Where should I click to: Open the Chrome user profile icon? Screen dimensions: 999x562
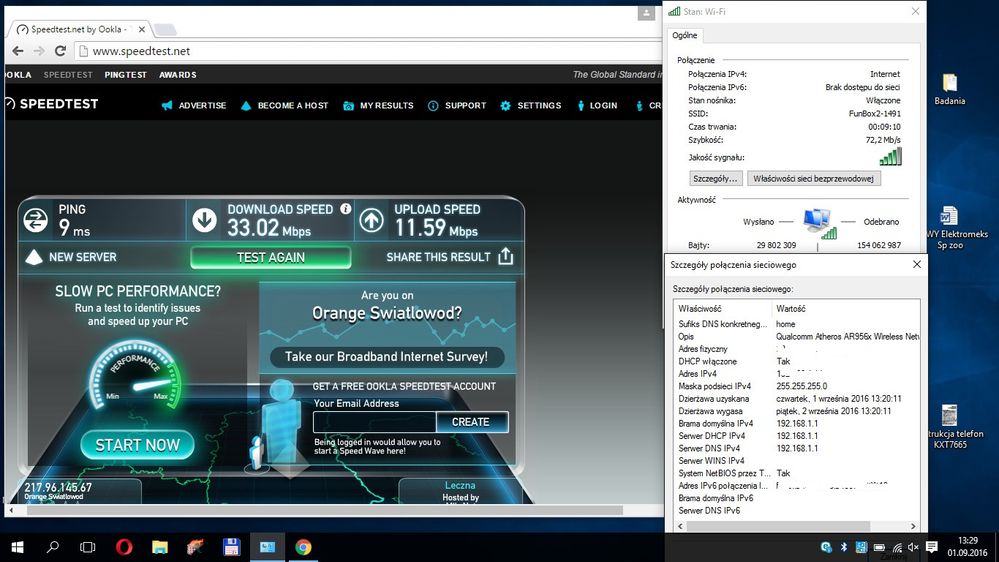coord(646,13)
